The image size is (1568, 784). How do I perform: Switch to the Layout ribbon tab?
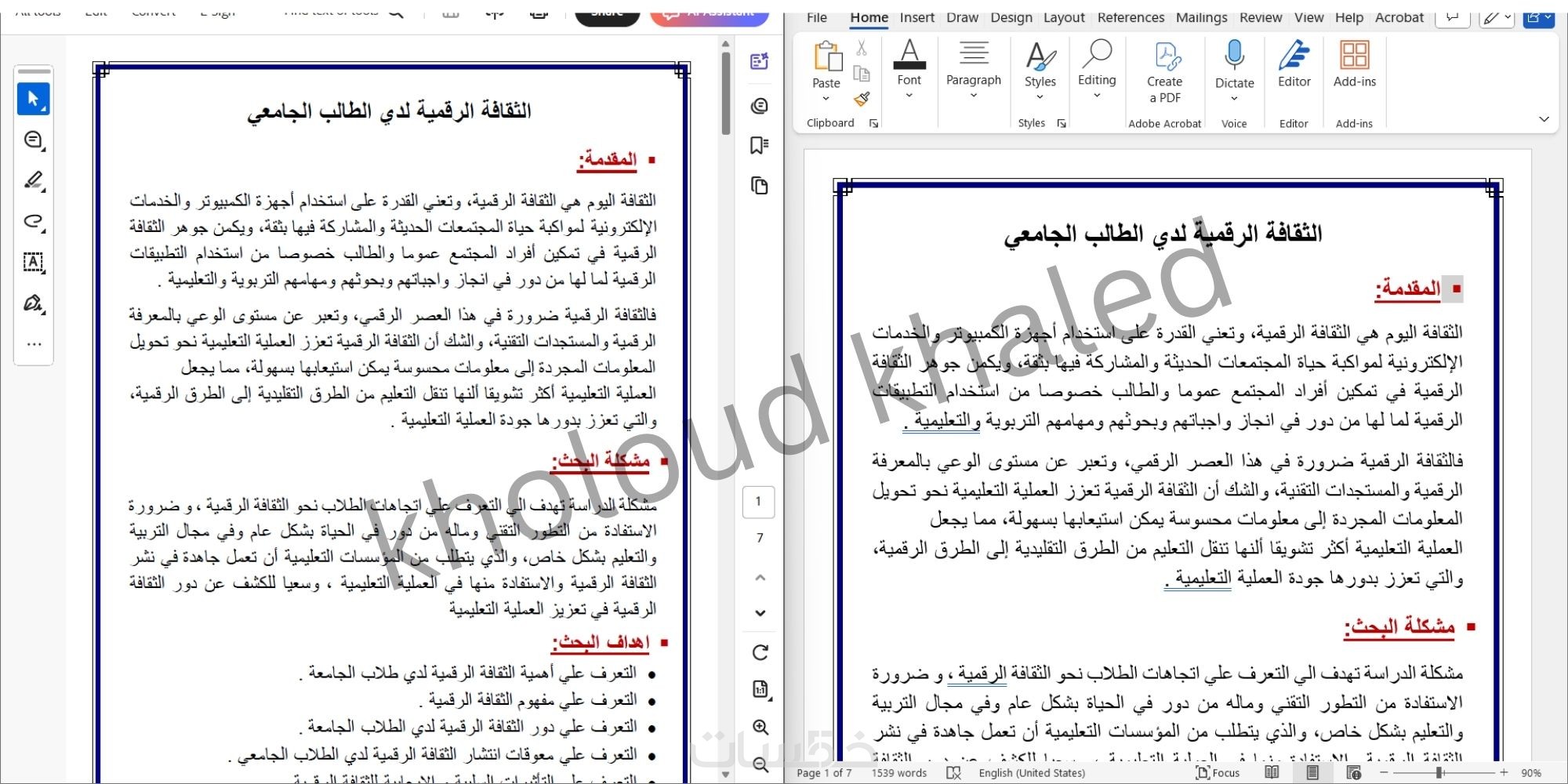pos(1064,17)
